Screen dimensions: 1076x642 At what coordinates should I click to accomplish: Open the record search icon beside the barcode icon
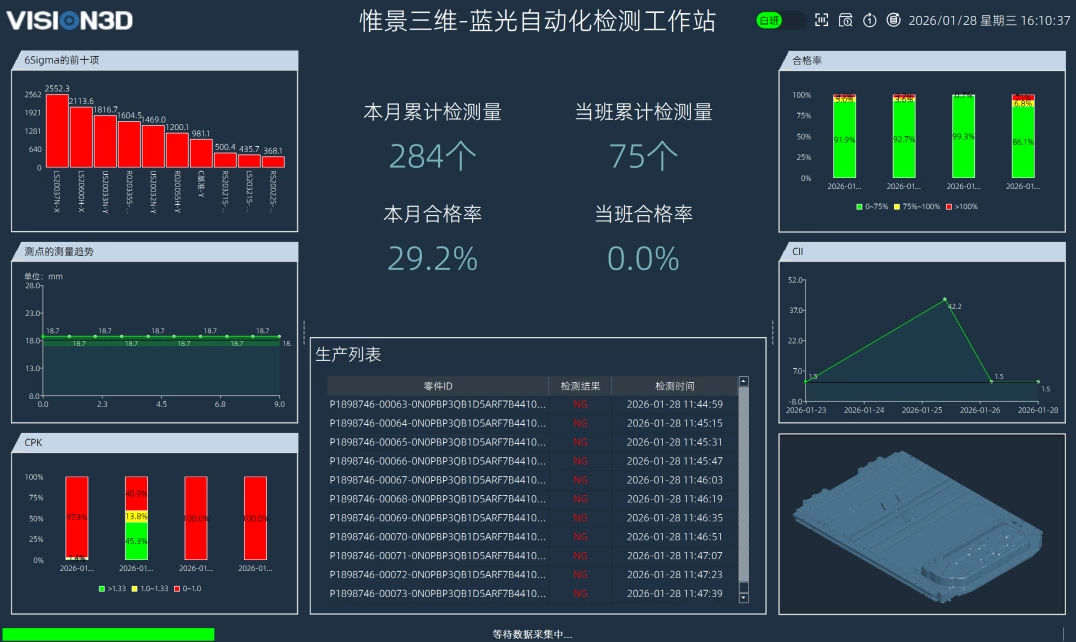847,19
